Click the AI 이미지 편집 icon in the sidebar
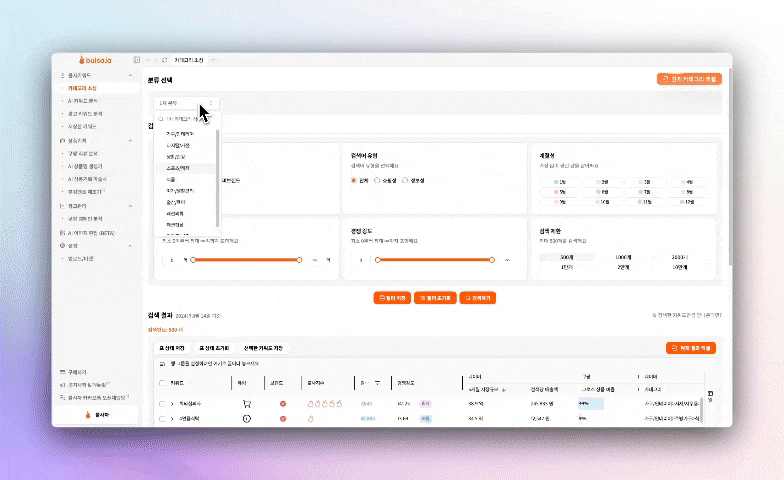 pos(62,233)
